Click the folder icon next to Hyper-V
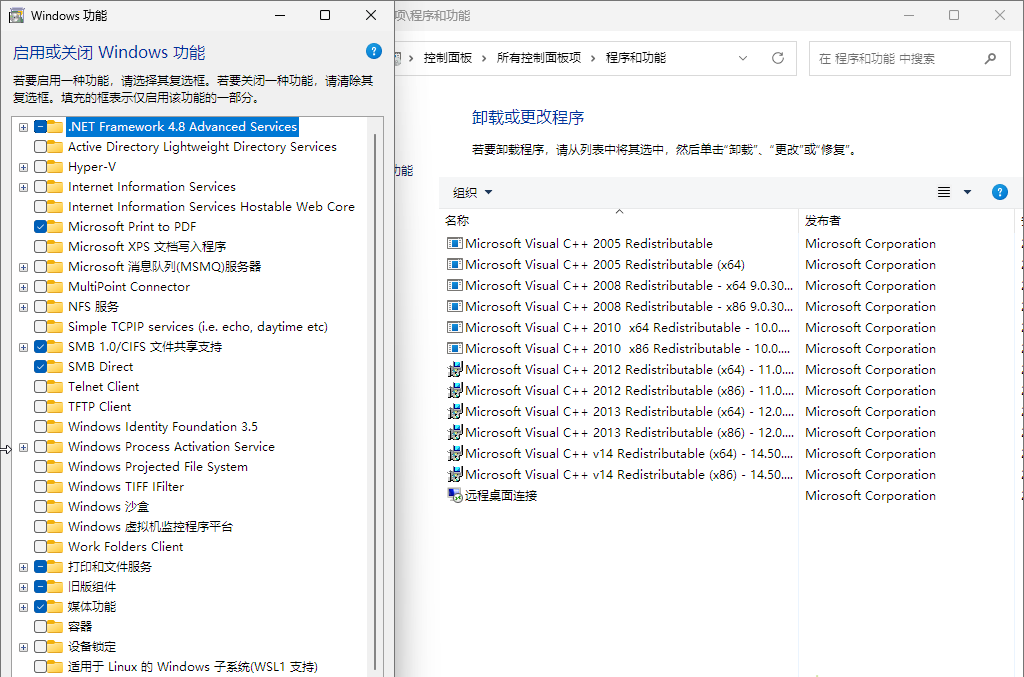Screen dimensions: 1024x677 55,166
